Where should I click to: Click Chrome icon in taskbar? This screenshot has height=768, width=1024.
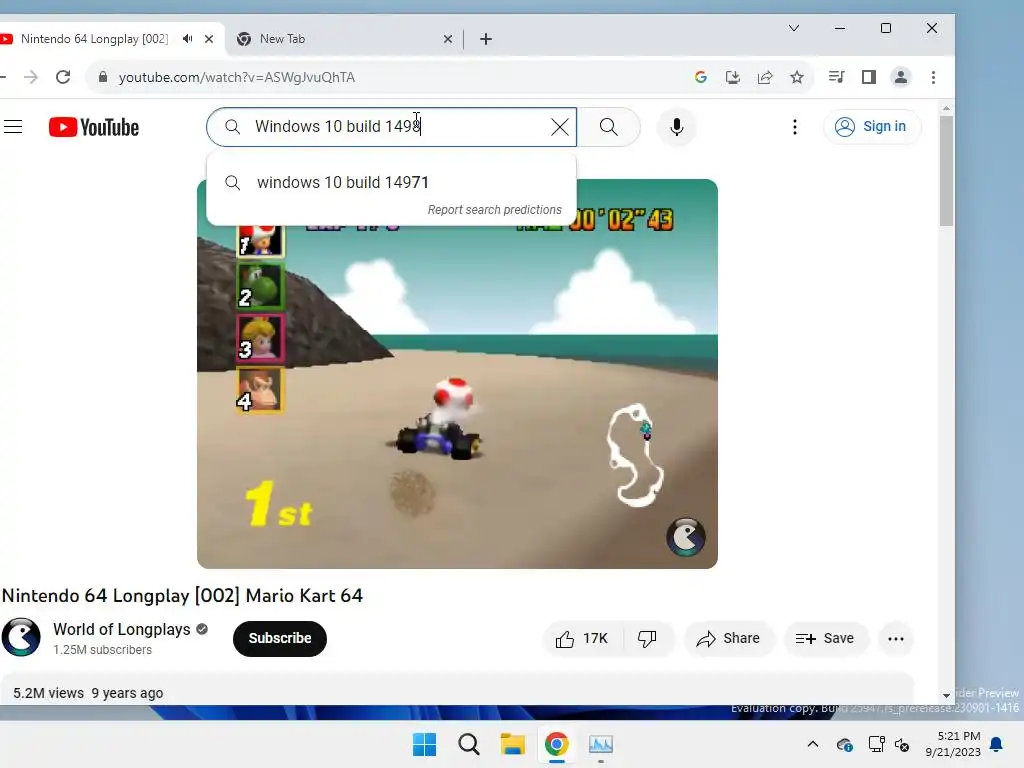click(x=556, y=744)
